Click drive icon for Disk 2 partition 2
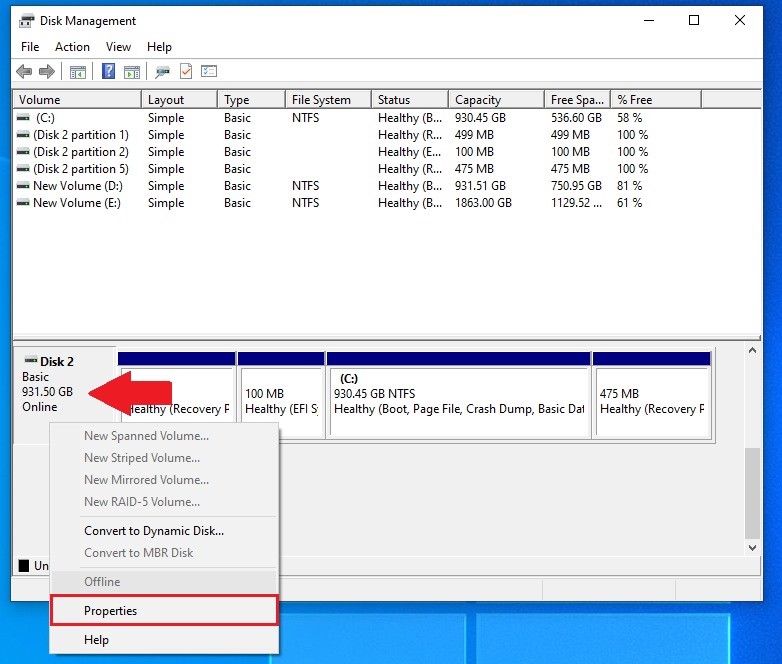782x664 pixels. [23, 152]
